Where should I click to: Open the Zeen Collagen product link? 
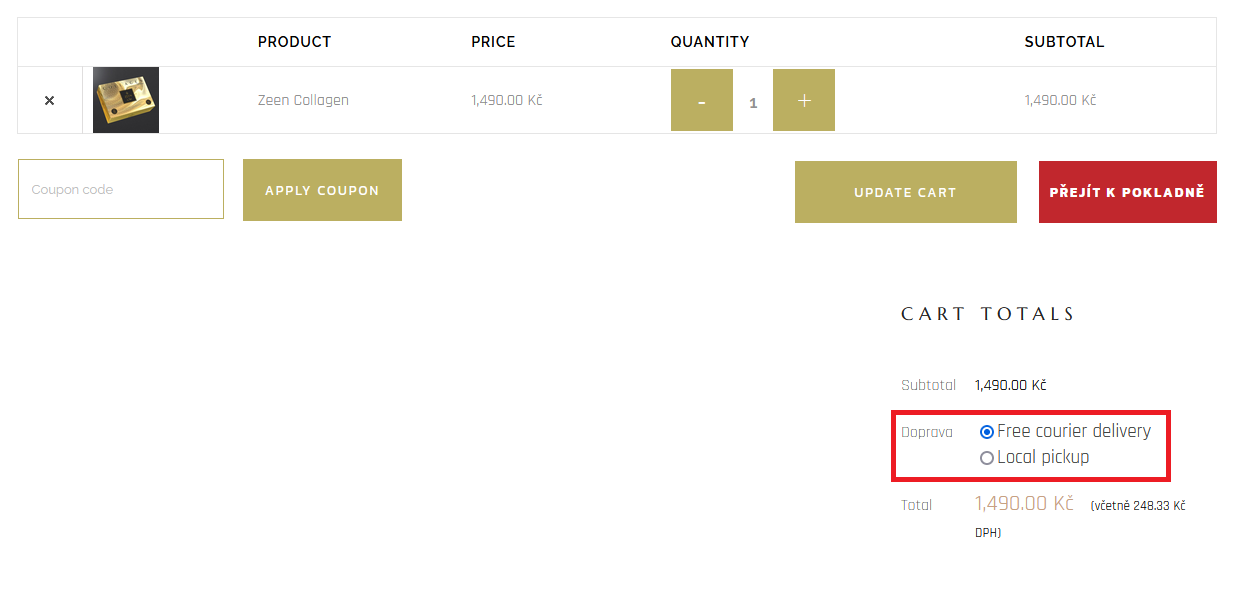(x=303, y=100)
